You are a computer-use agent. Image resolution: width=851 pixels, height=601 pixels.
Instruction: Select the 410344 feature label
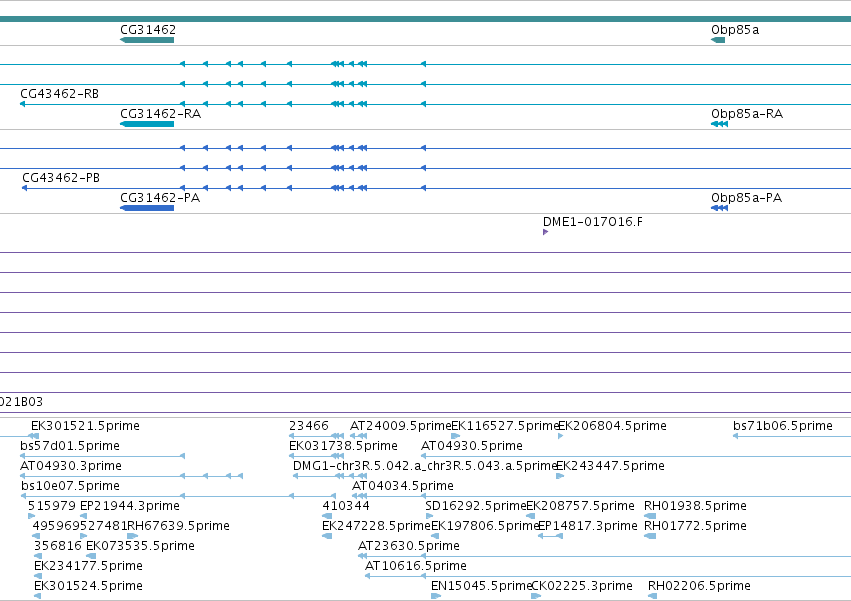click(346, 507)
